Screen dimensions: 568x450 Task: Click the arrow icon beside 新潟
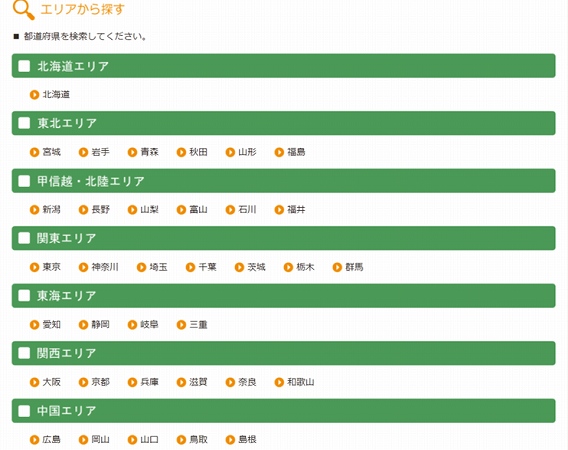click(x=34, y=210)
